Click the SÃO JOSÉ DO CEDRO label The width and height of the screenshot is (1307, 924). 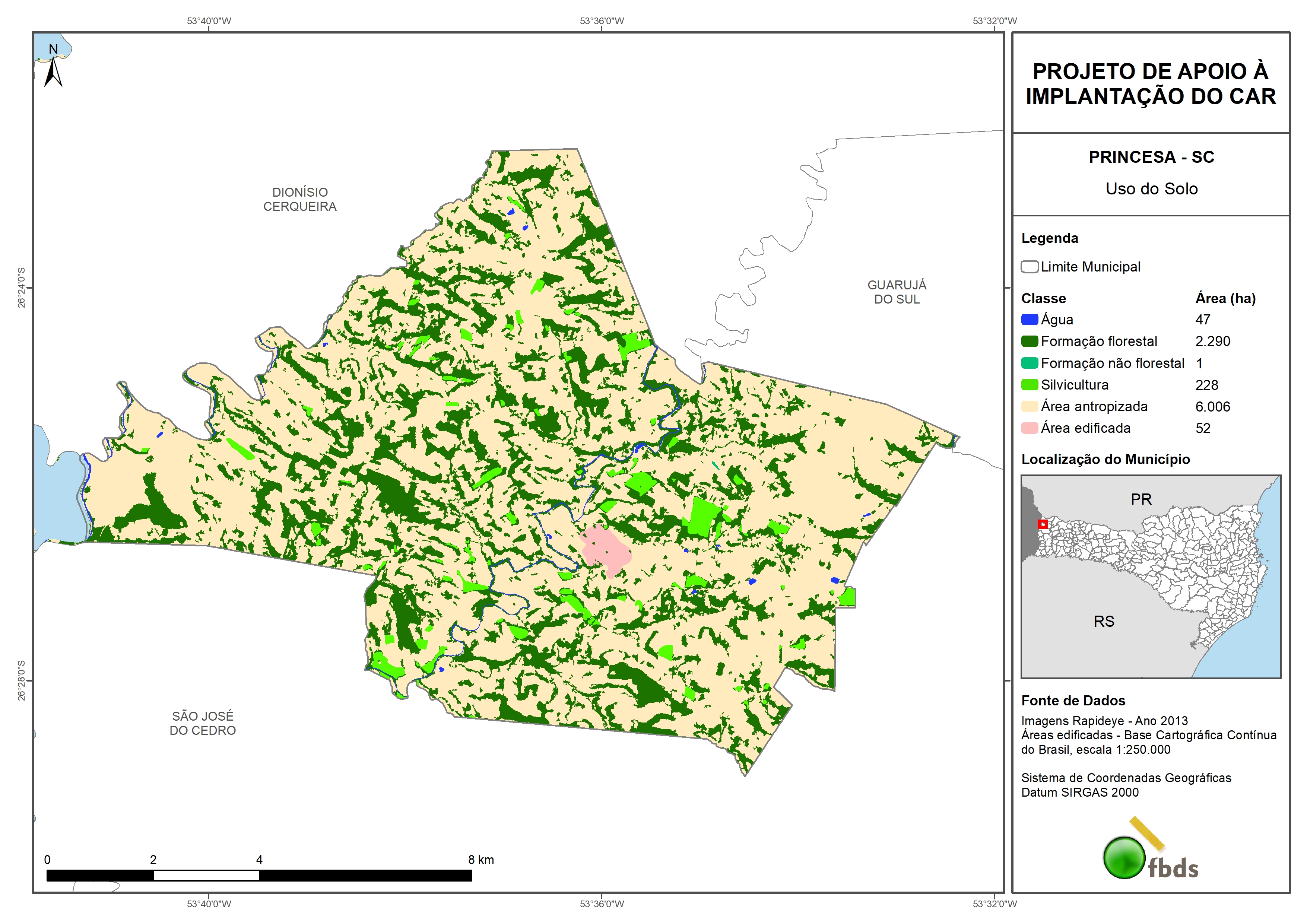click(x=203, y=723)
